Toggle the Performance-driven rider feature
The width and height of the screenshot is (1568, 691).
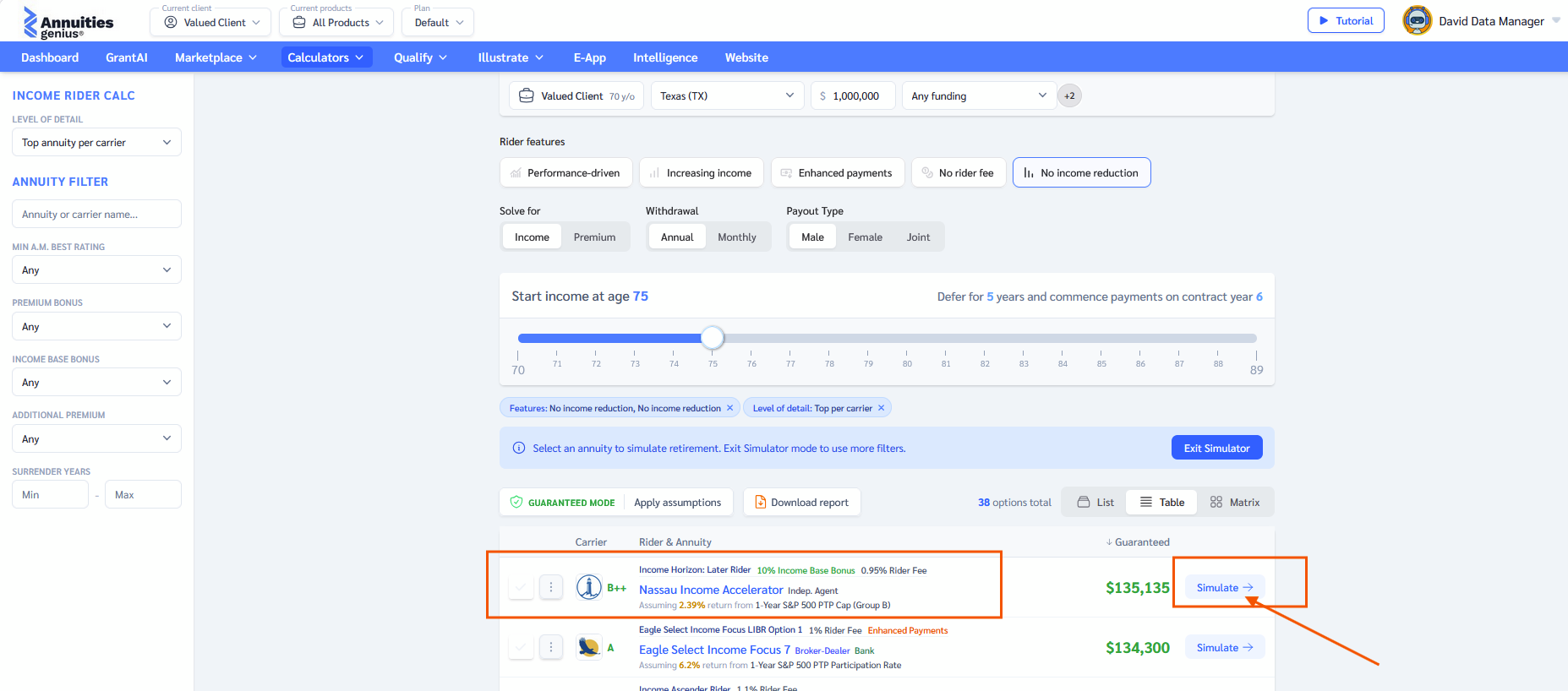point(565,173)
